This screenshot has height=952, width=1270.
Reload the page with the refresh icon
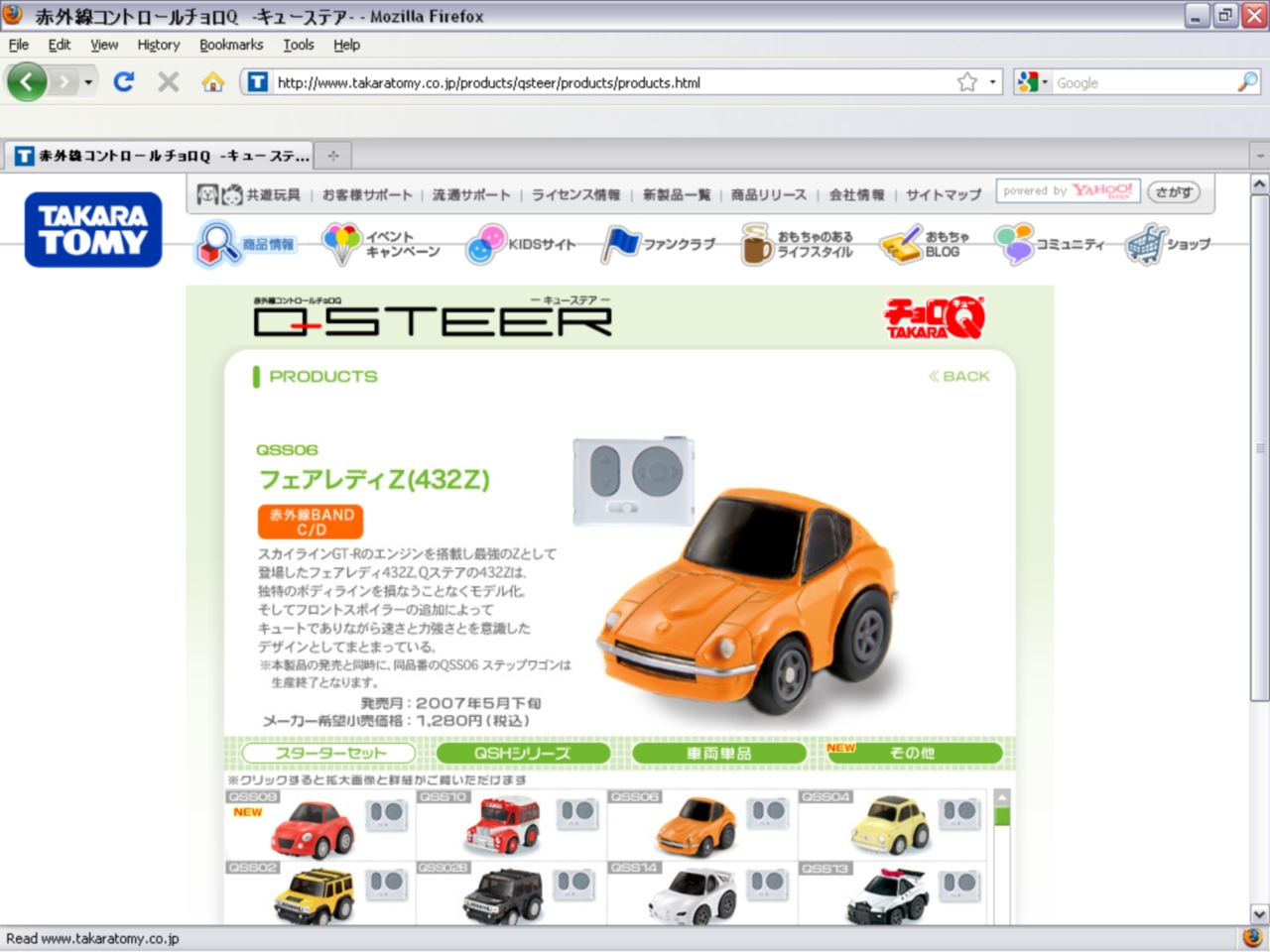click(x=124, y=82)
